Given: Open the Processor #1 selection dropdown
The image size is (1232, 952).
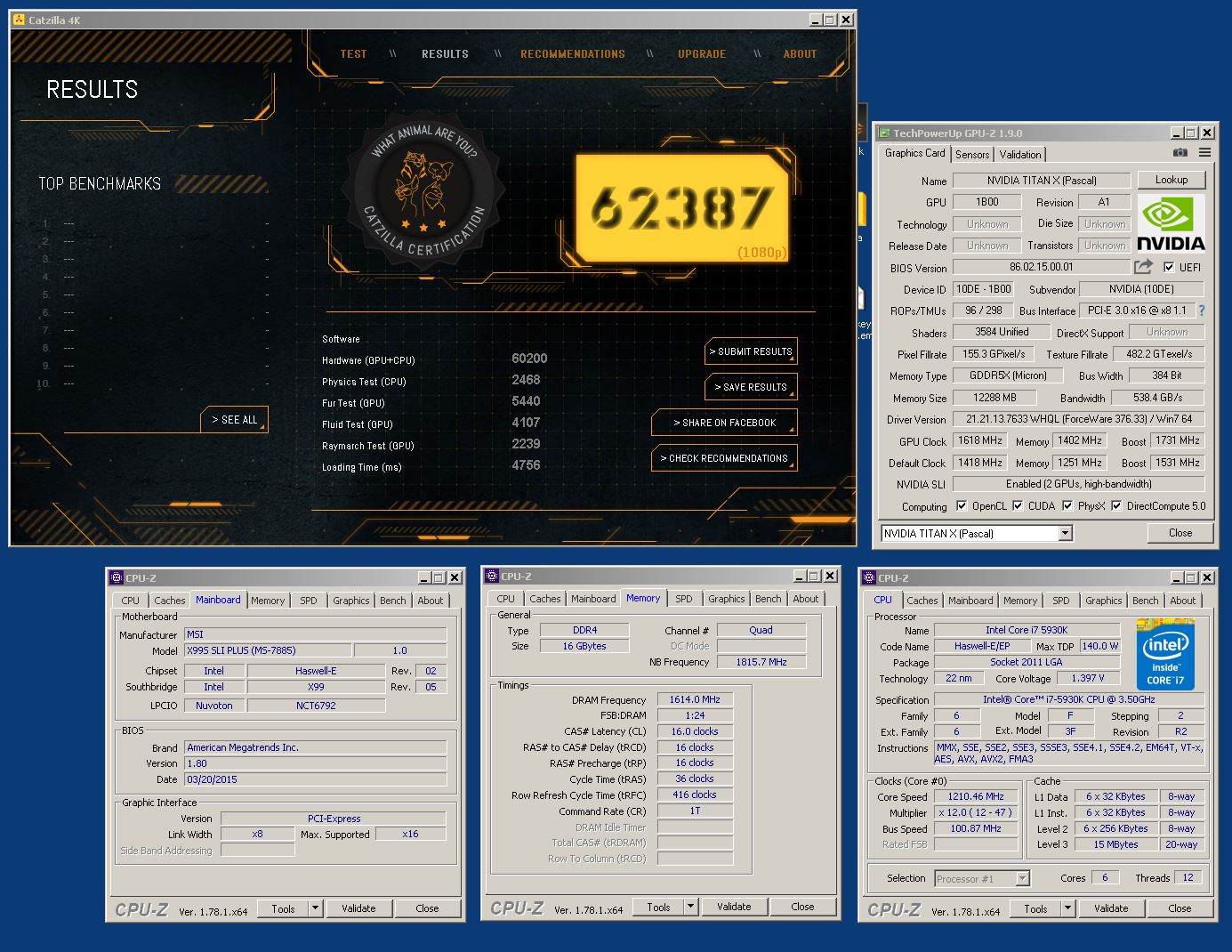Looking at the screenshot, I should point(1022,878).
